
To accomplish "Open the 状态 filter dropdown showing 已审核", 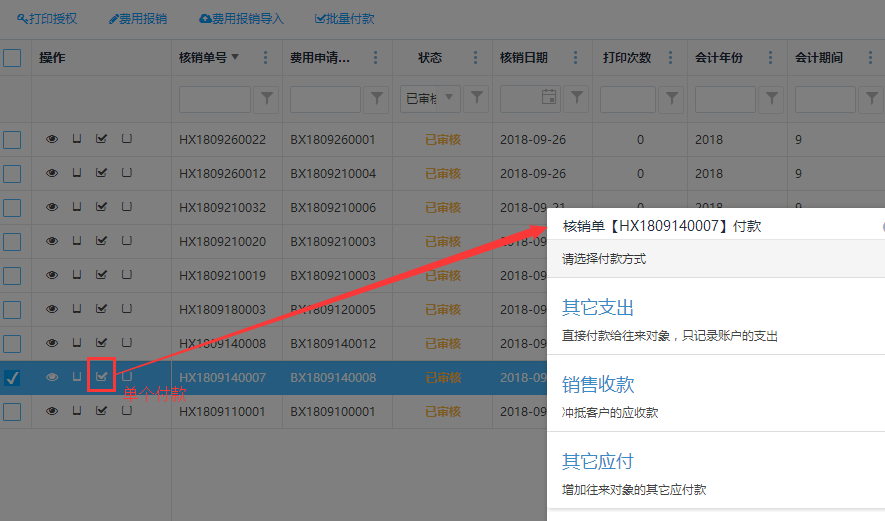I will (430, 98).
